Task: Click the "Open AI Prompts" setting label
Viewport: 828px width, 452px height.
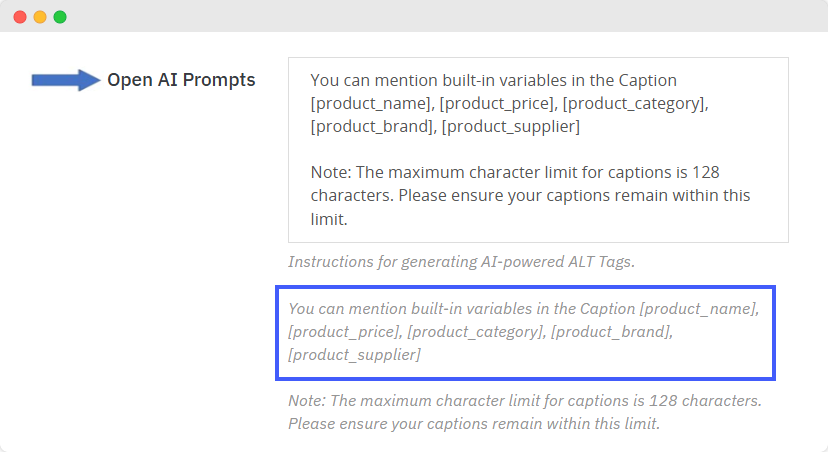Action: (x=181, y=80)
